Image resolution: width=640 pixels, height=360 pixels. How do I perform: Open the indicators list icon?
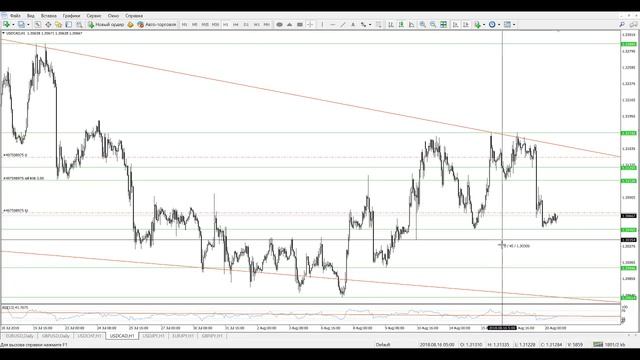(x=477, y=24)
